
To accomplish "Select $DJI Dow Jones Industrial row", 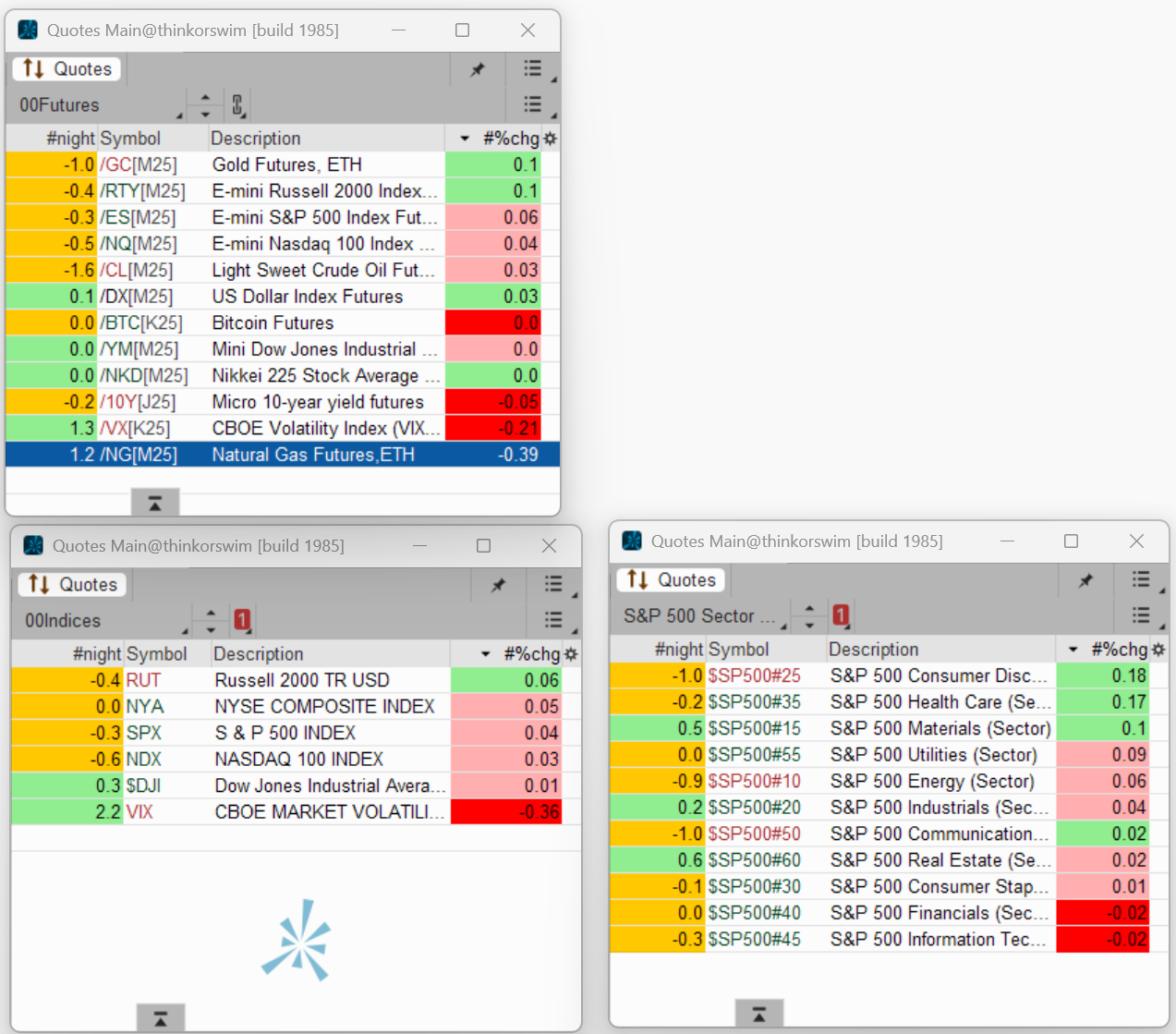I will [296, 785].
